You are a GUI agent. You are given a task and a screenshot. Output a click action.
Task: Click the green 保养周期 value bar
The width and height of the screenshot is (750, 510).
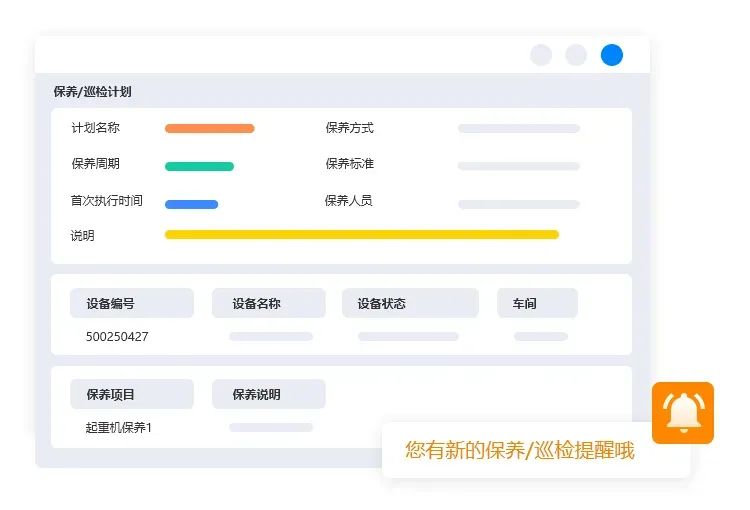point(199,166)
